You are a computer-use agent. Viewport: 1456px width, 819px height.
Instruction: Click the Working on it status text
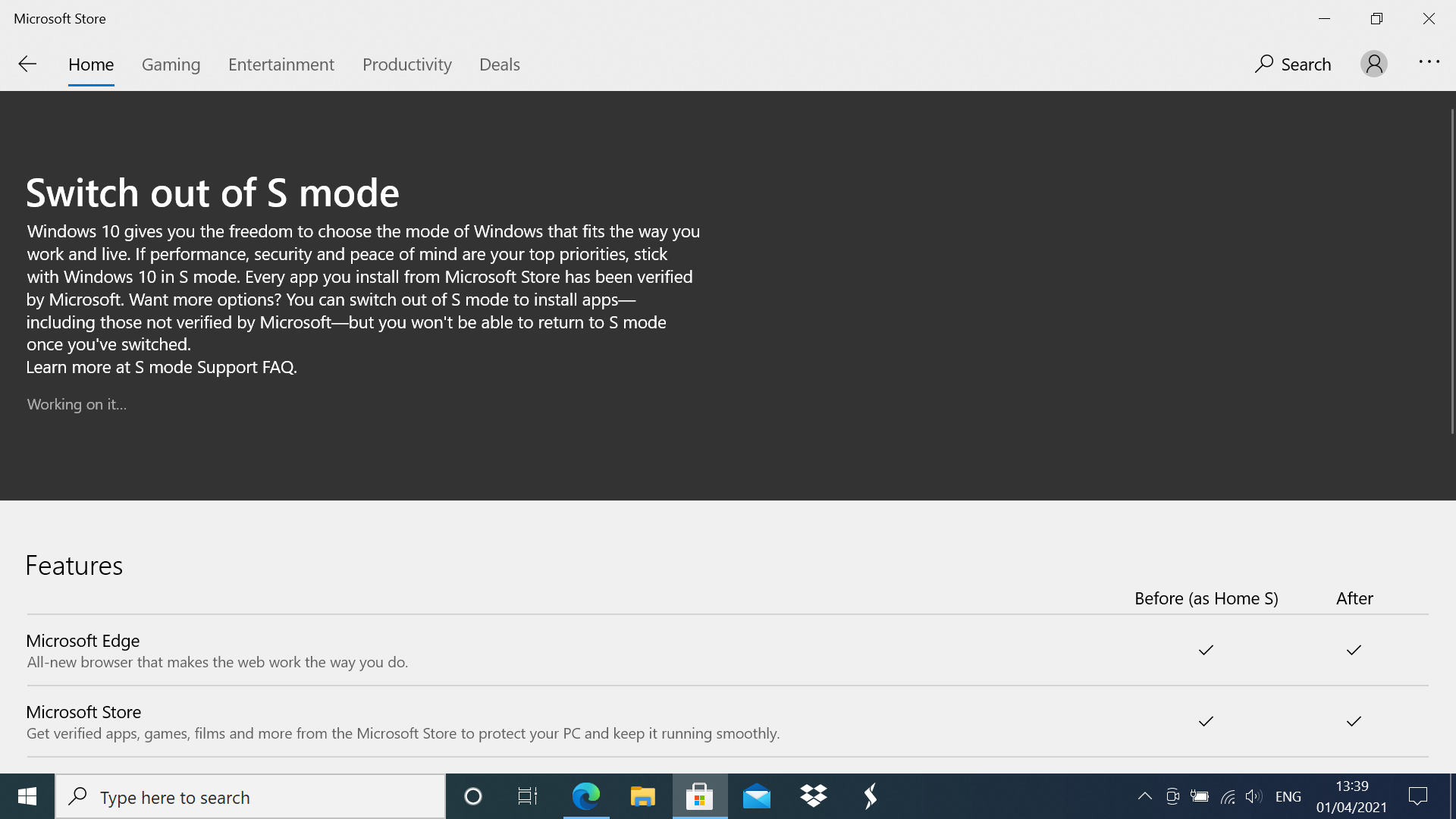[77, 404]
